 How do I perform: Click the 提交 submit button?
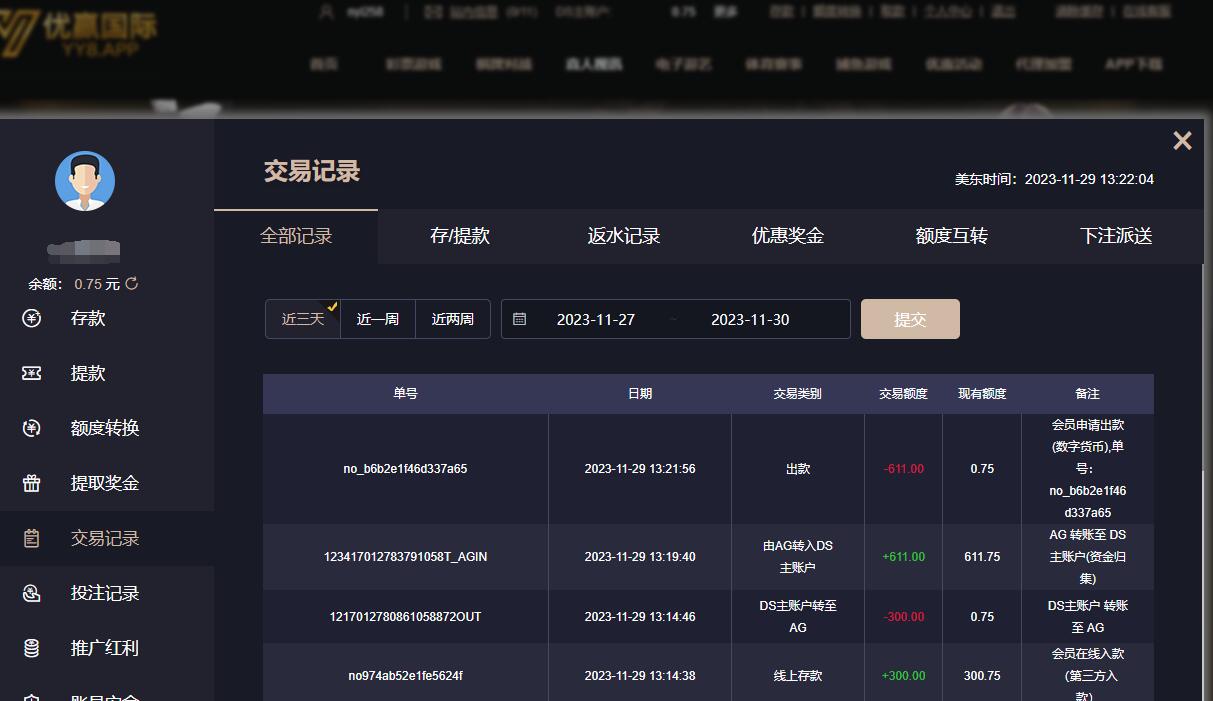point(910,319)
